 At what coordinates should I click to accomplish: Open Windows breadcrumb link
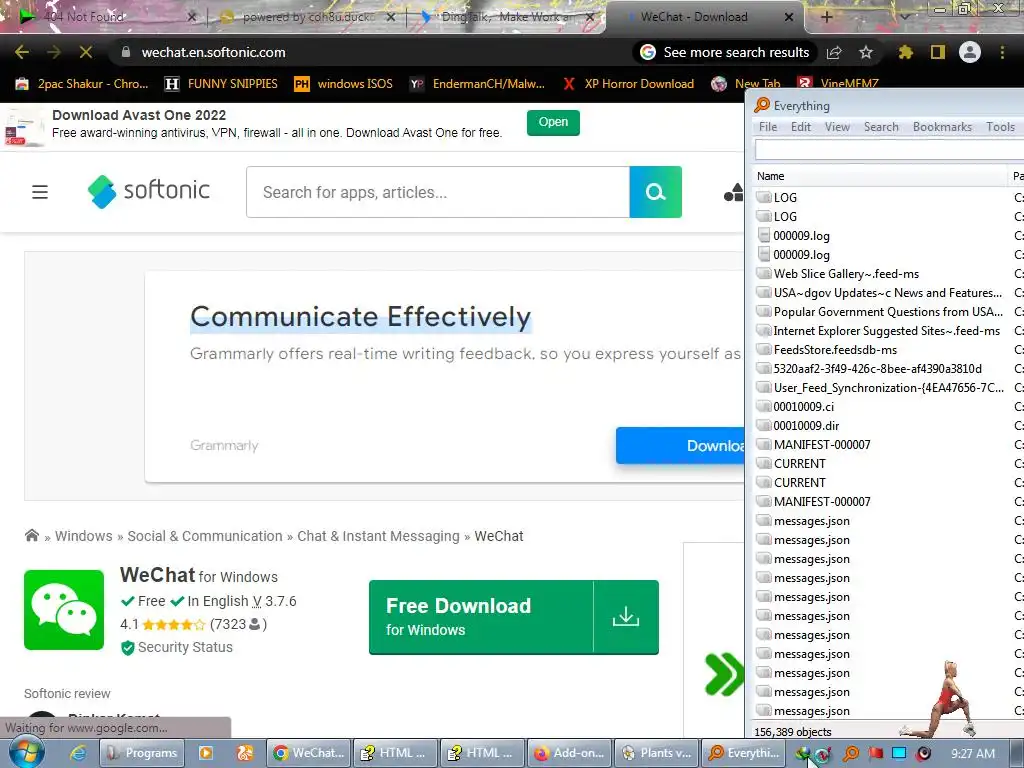tap(84, 536)
